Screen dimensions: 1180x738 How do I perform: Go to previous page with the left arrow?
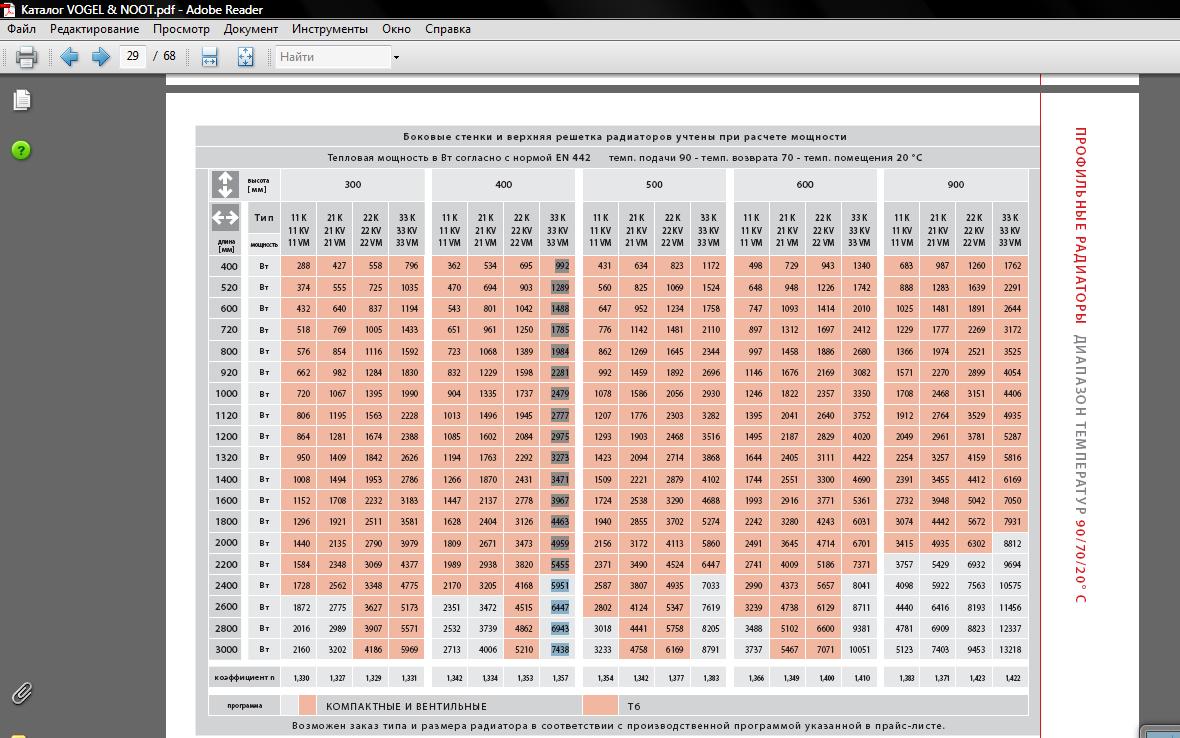click(x=69, y=57)
